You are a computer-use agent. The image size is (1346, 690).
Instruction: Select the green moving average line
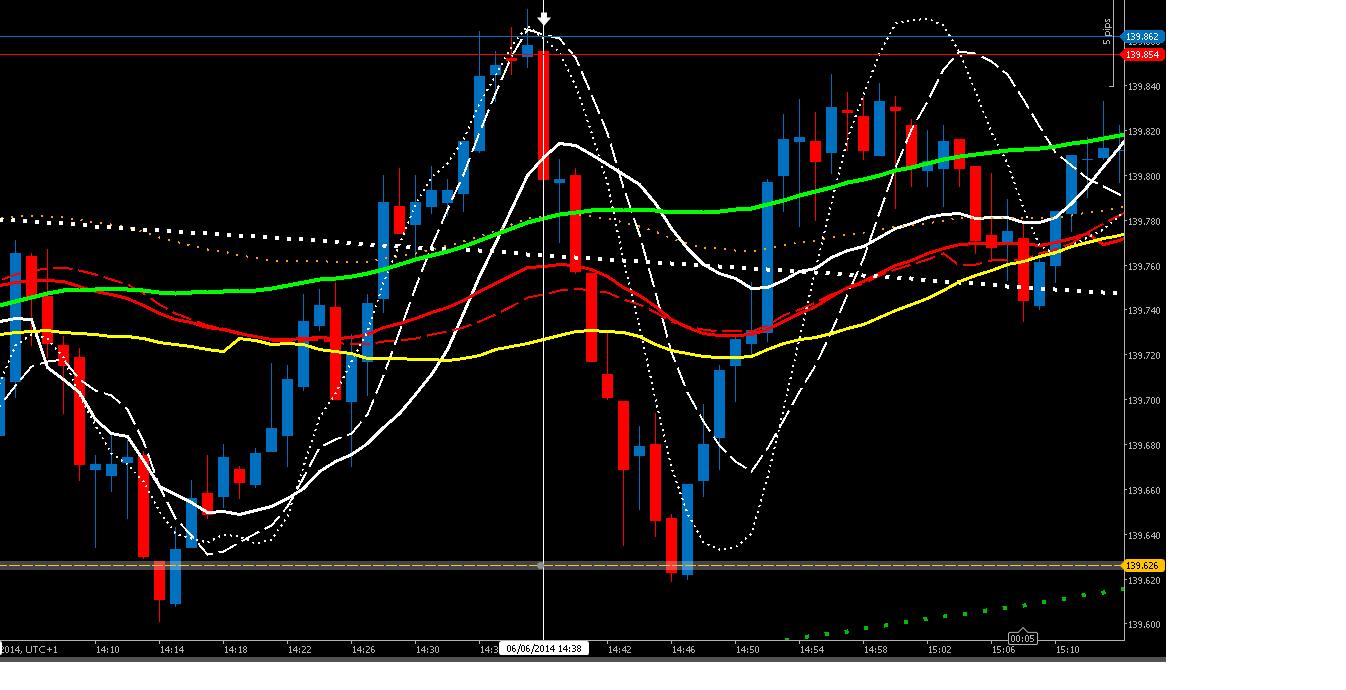pyautogui.click(x=700, y=210)
